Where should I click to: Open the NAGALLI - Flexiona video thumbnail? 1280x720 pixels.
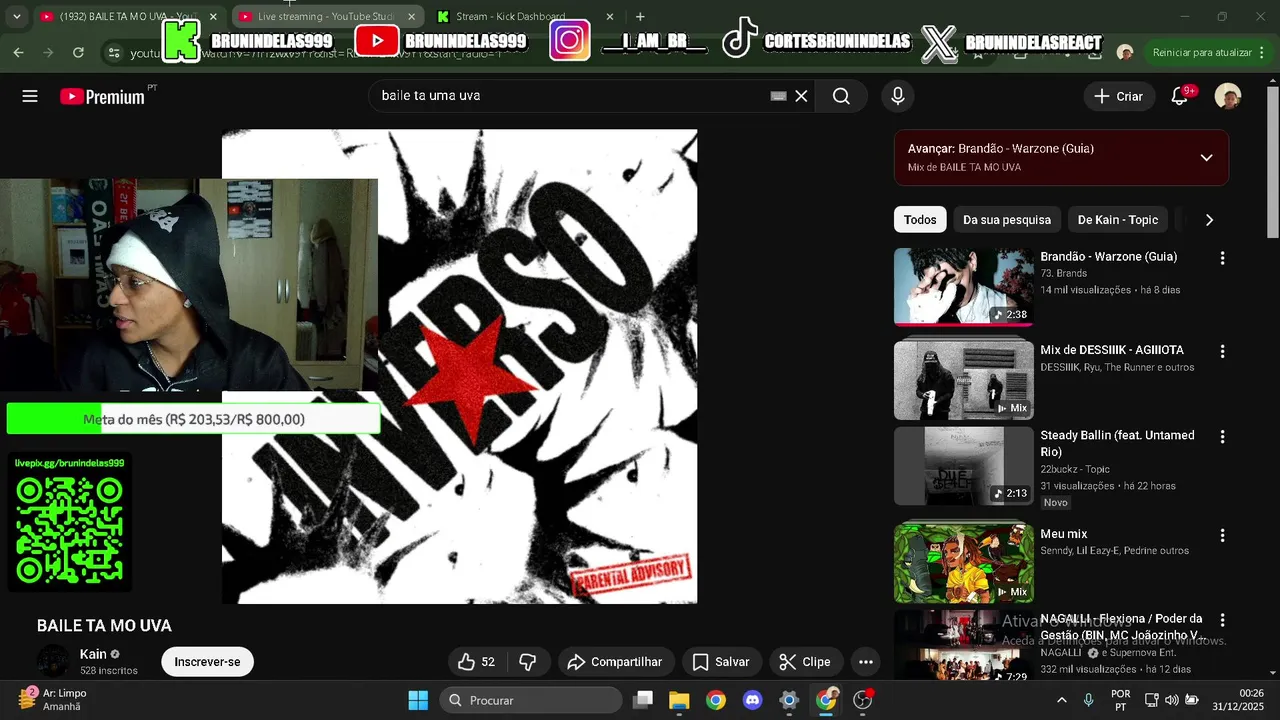964,646
